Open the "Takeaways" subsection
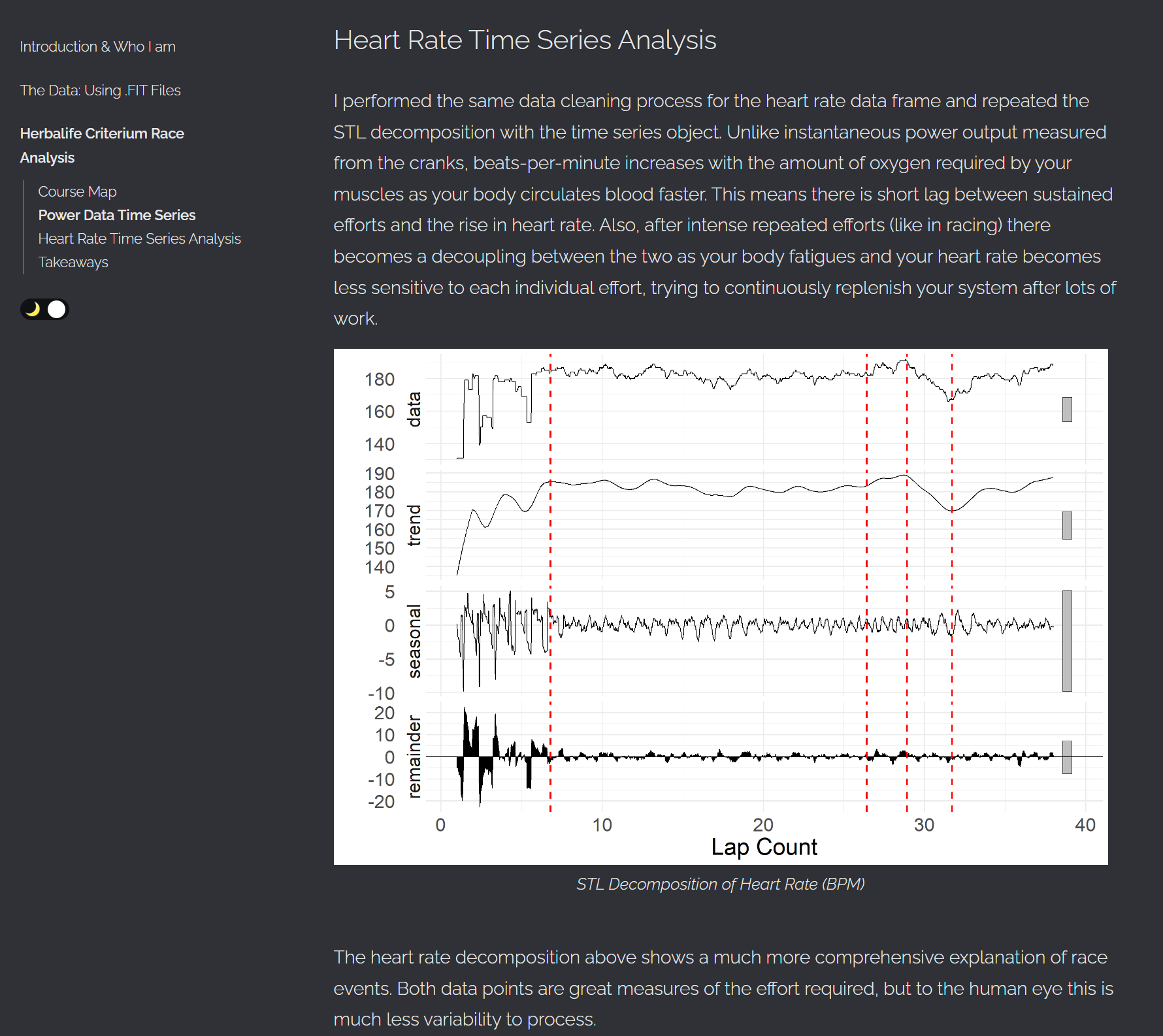This screenshot has height=1036, width=1163. pyautogui.click(x=73, y=262)
